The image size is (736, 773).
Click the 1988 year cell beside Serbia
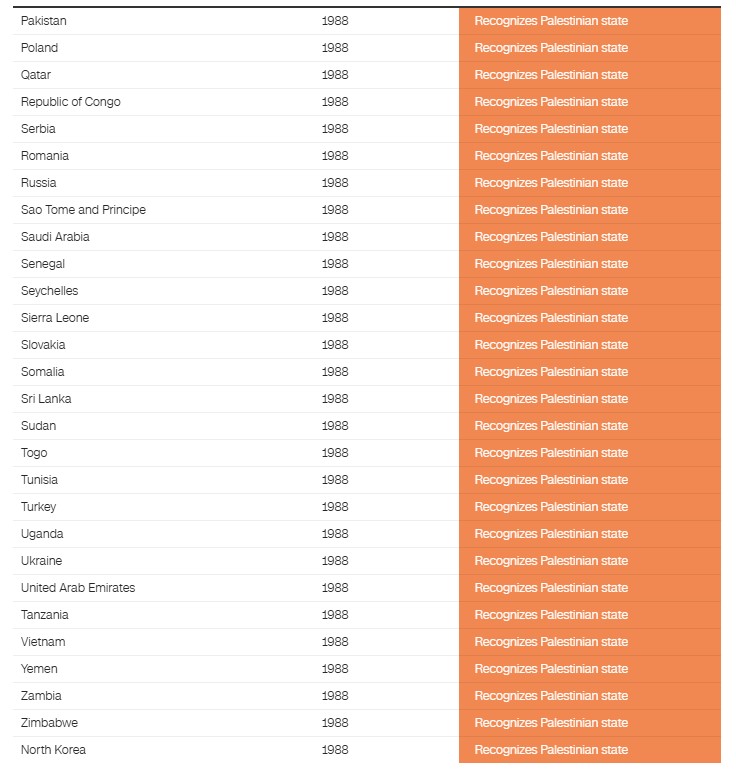click(335, 129)
